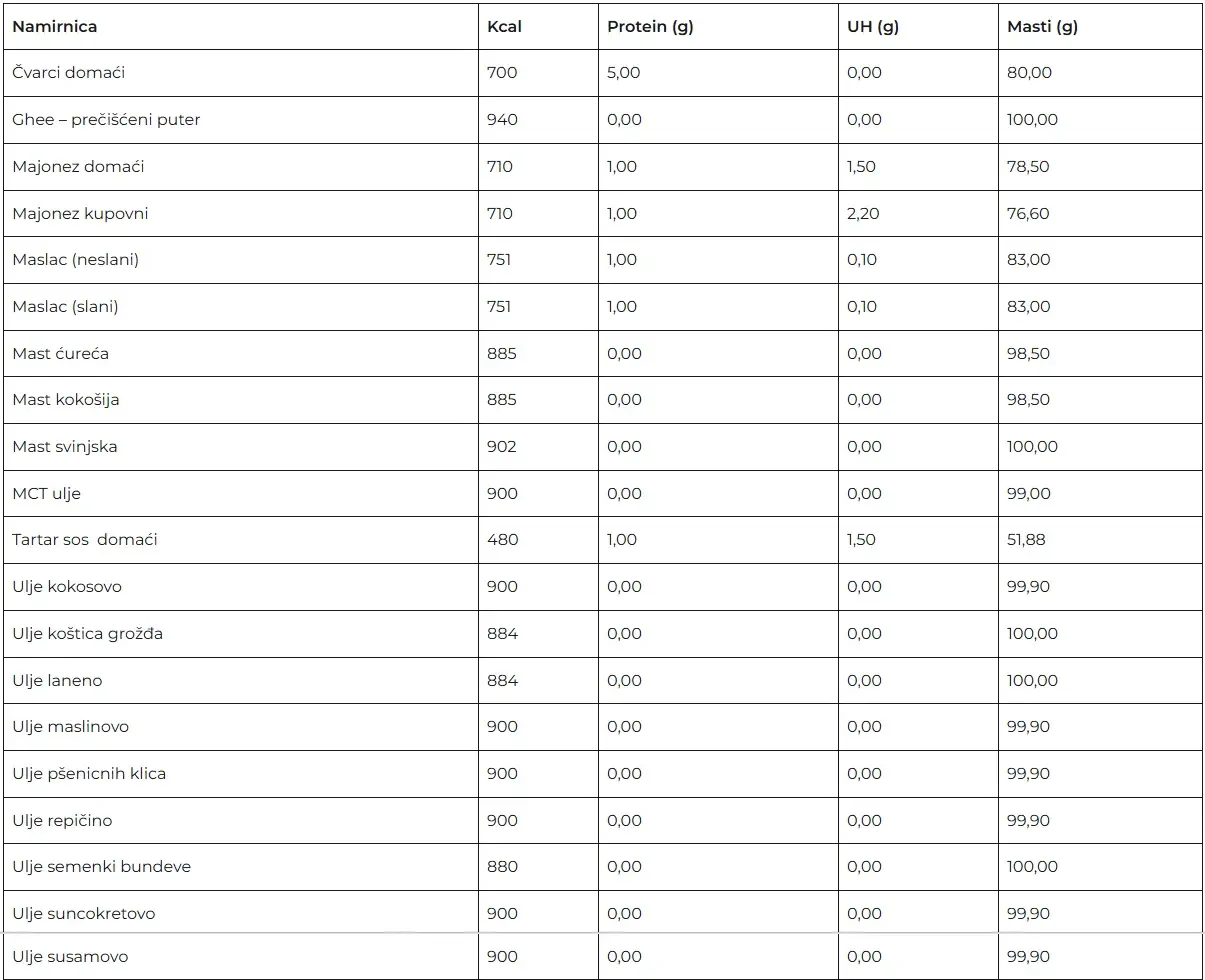Click the UH (g) column header
Image resolution: width=1205 pixels, height=980 pixels.
[873, 27]
